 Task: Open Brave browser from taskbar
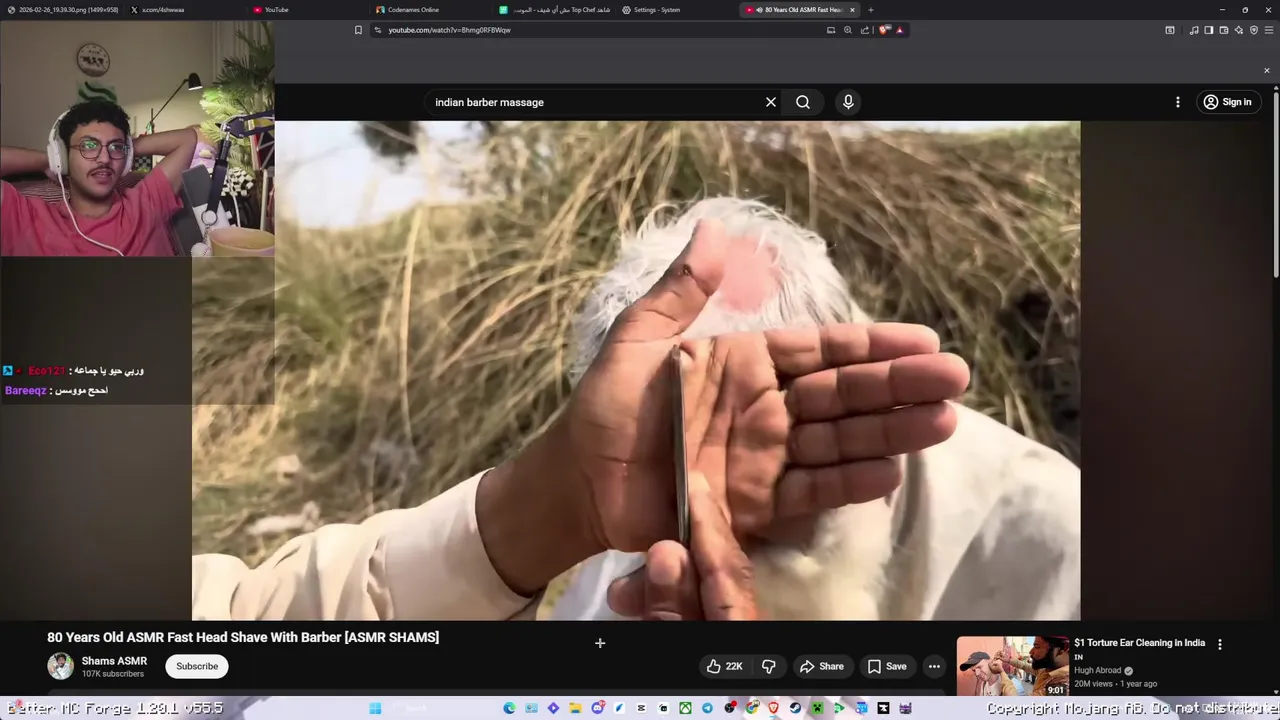pos(773,708)
